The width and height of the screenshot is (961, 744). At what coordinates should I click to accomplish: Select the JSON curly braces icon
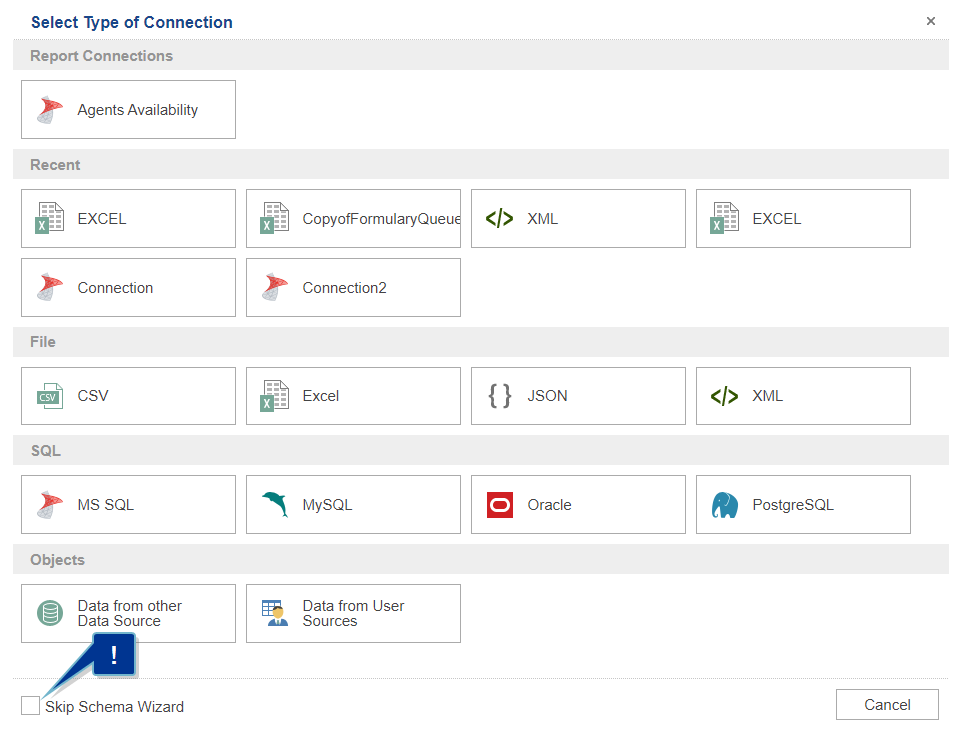pyautogui.click(x=499, y=396)
